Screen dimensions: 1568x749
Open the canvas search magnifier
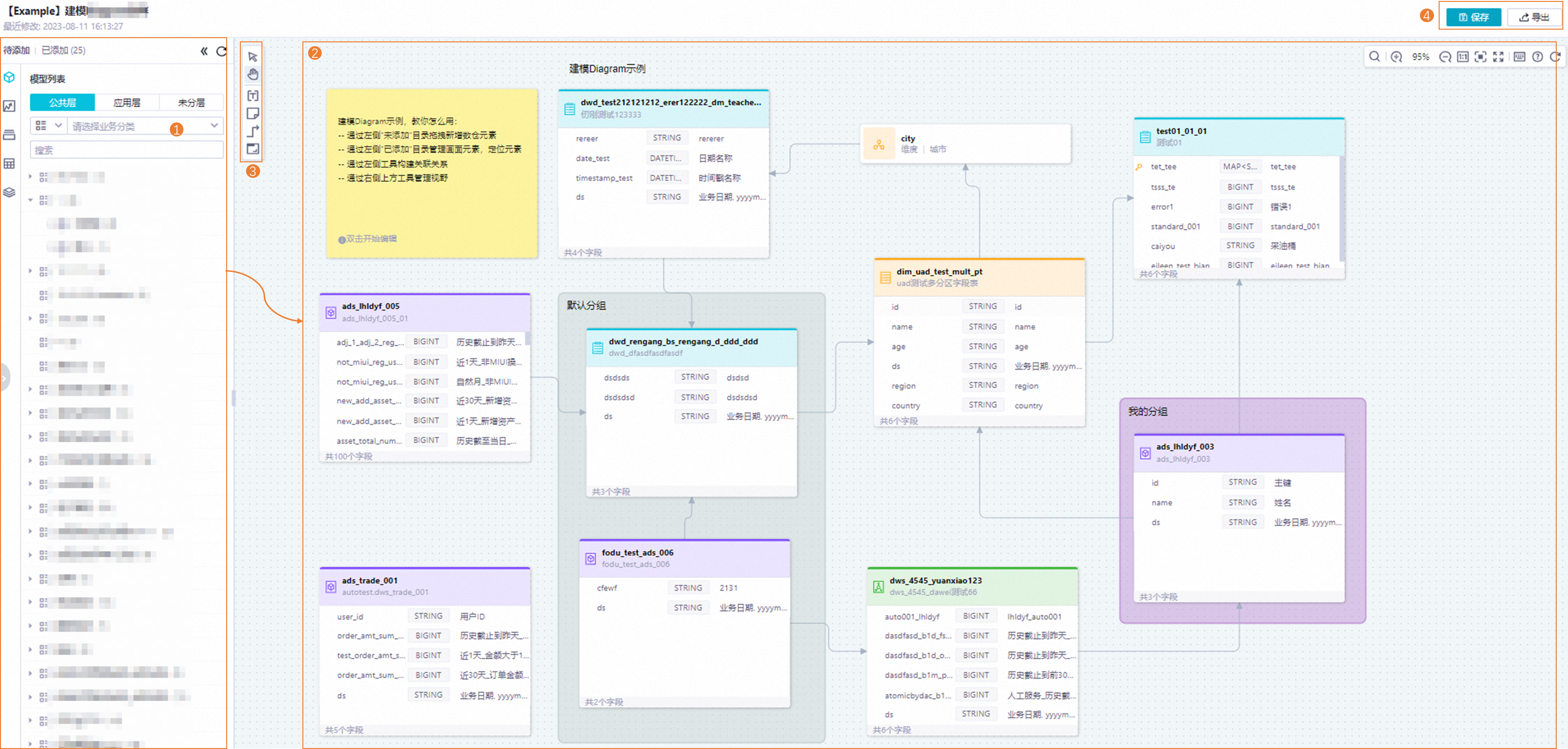(x=1374, y=56)
